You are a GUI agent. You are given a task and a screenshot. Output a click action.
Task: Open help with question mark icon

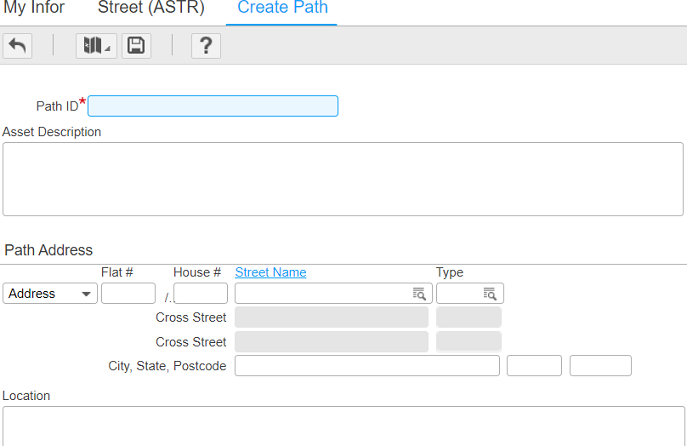(x=205, y=46)
